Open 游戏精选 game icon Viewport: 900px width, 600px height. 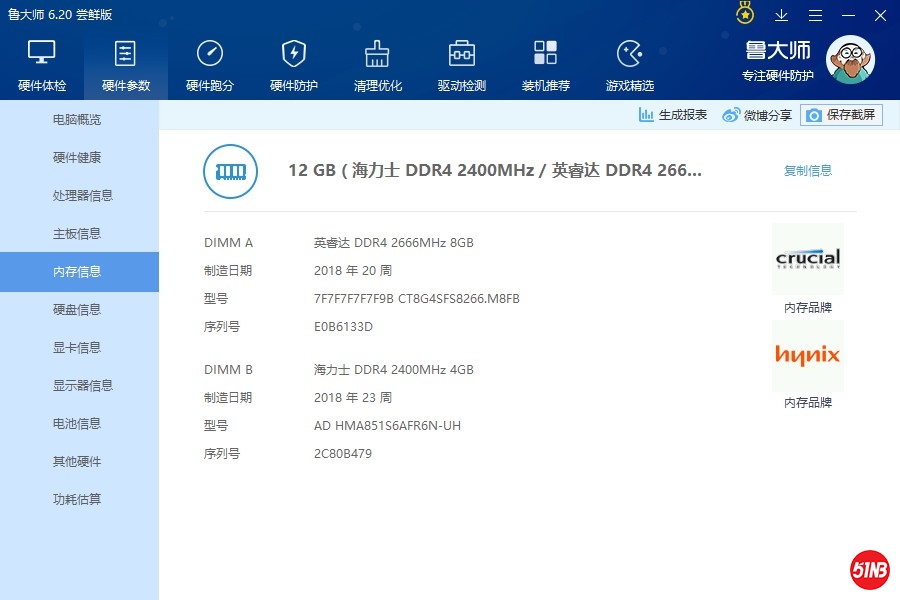(x=629, y=54)
